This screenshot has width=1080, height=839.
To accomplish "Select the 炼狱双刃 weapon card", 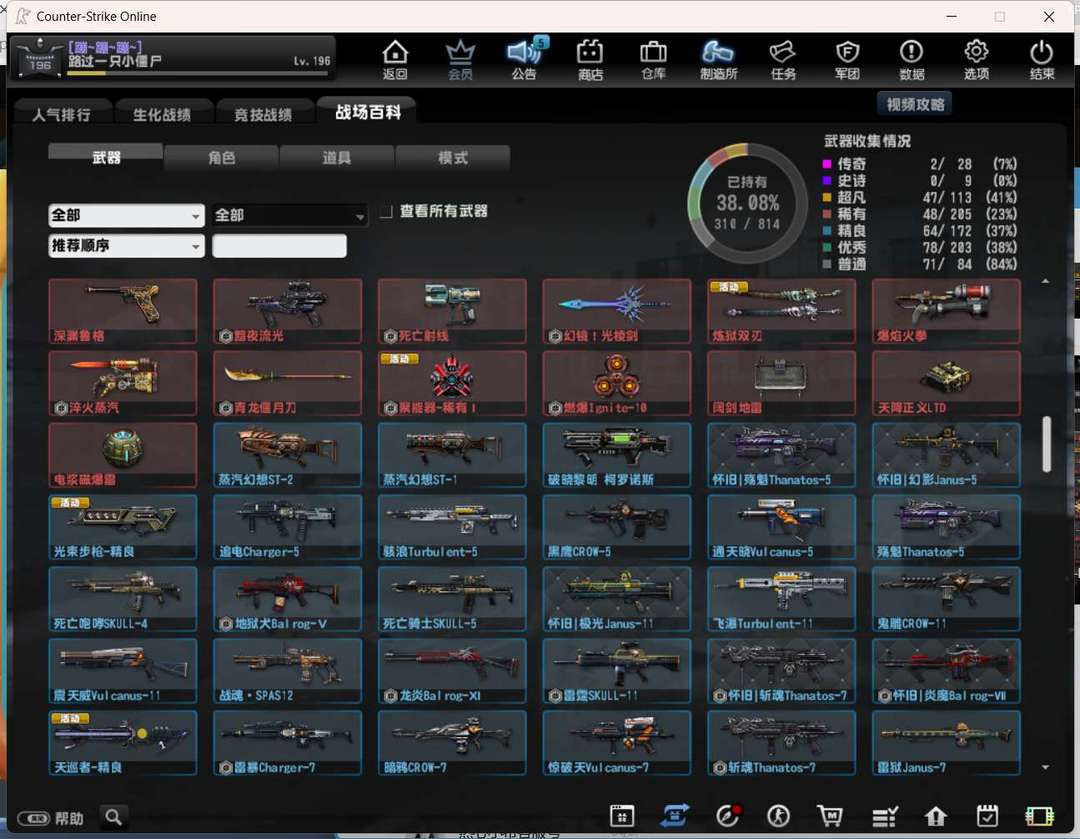I will pyautogui.click(x=782, y=311).
